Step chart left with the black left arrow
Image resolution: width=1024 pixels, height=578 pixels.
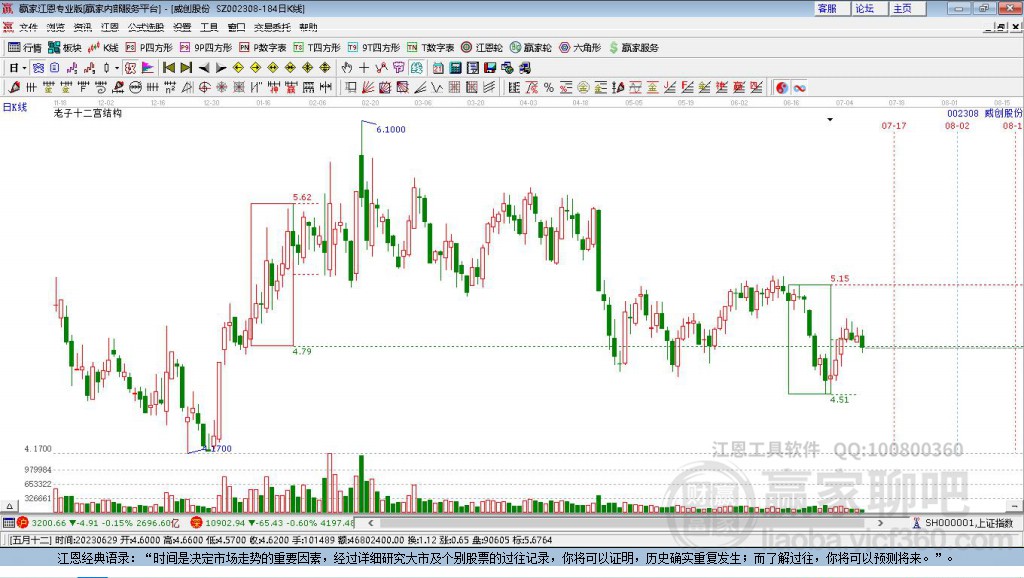click(204, 68)
